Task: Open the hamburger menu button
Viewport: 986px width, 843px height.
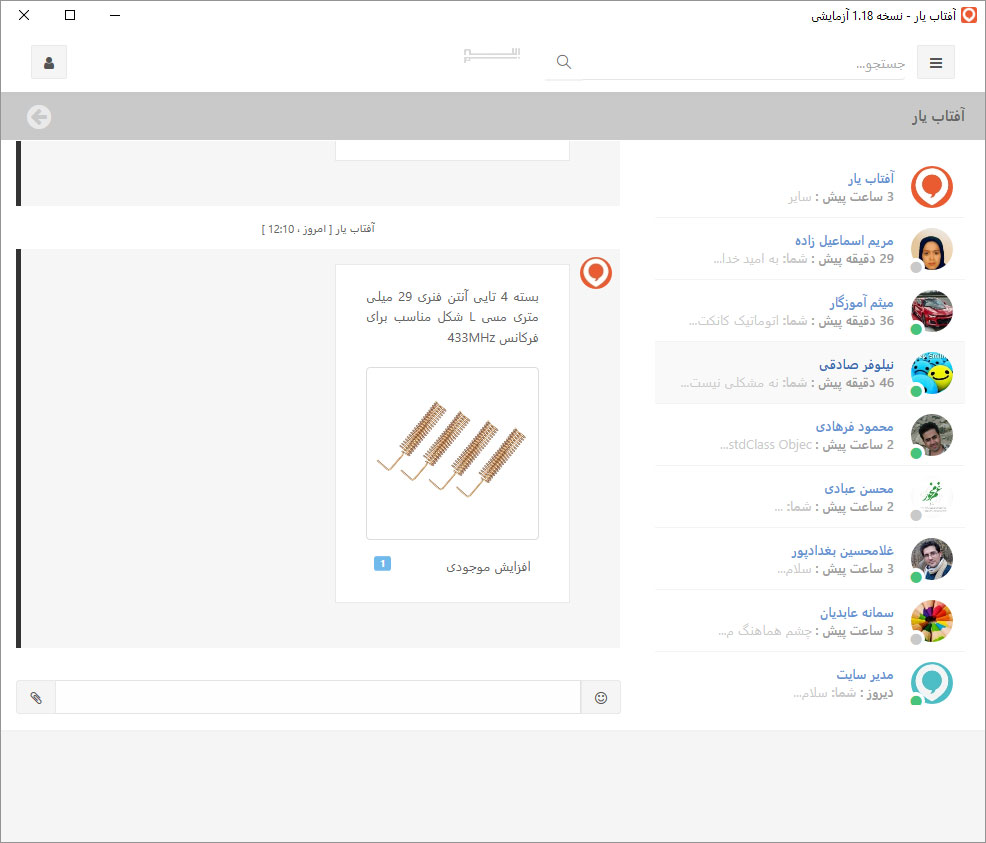Action: 936,62
